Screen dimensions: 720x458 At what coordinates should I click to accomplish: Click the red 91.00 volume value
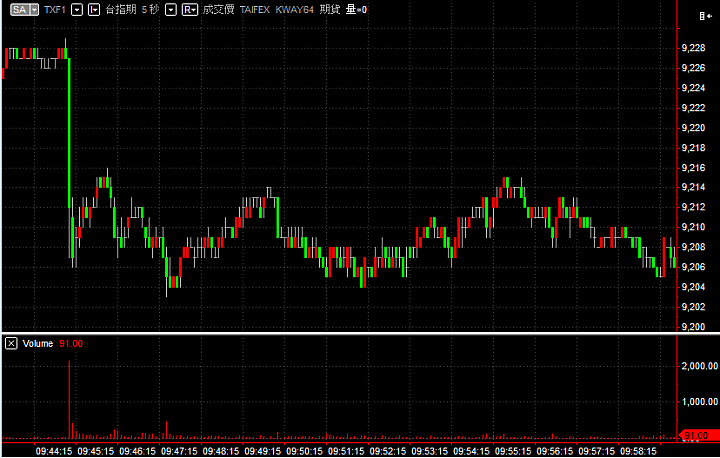(71, 344)
